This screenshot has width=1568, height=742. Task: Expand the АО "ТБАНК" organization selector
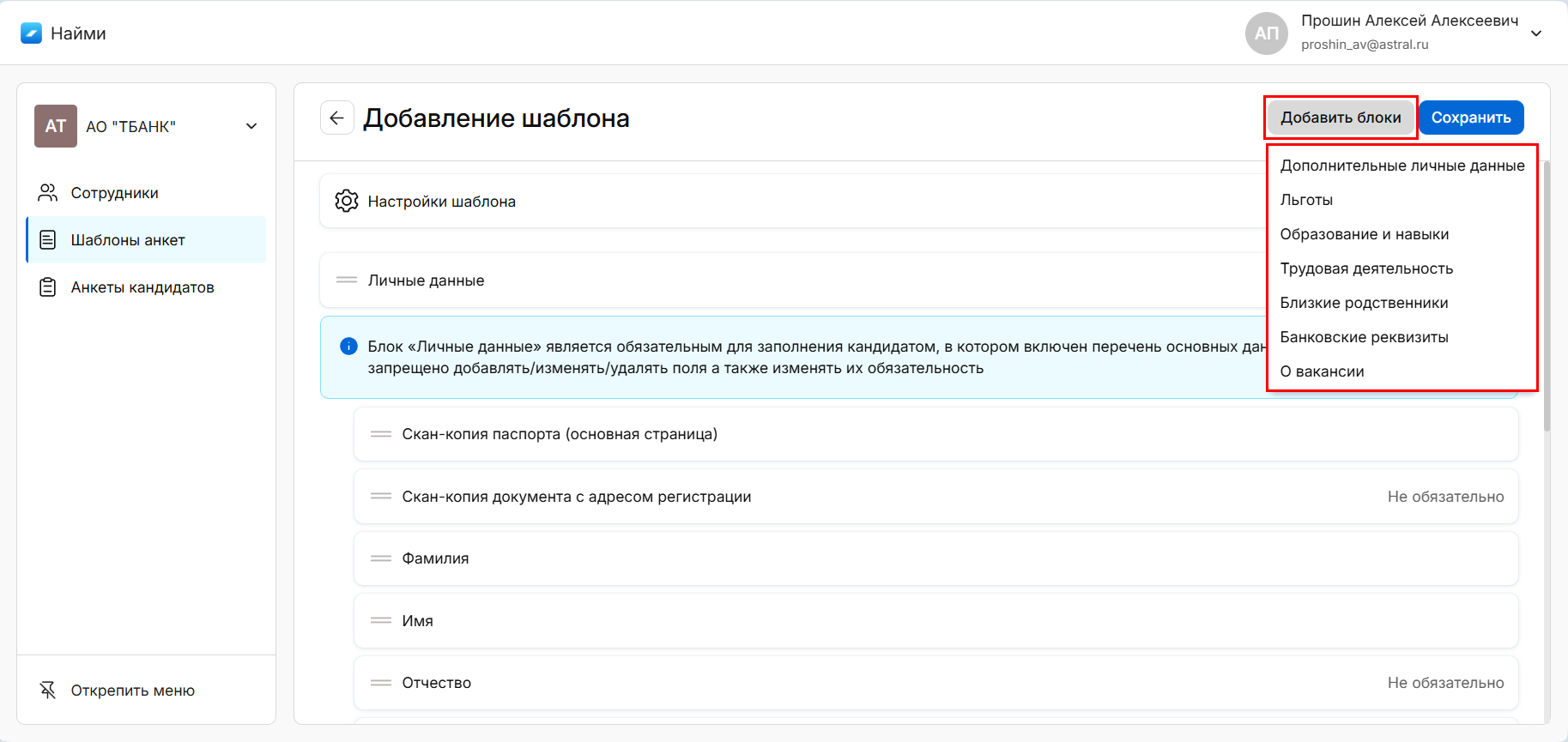(x=251, y=127)
